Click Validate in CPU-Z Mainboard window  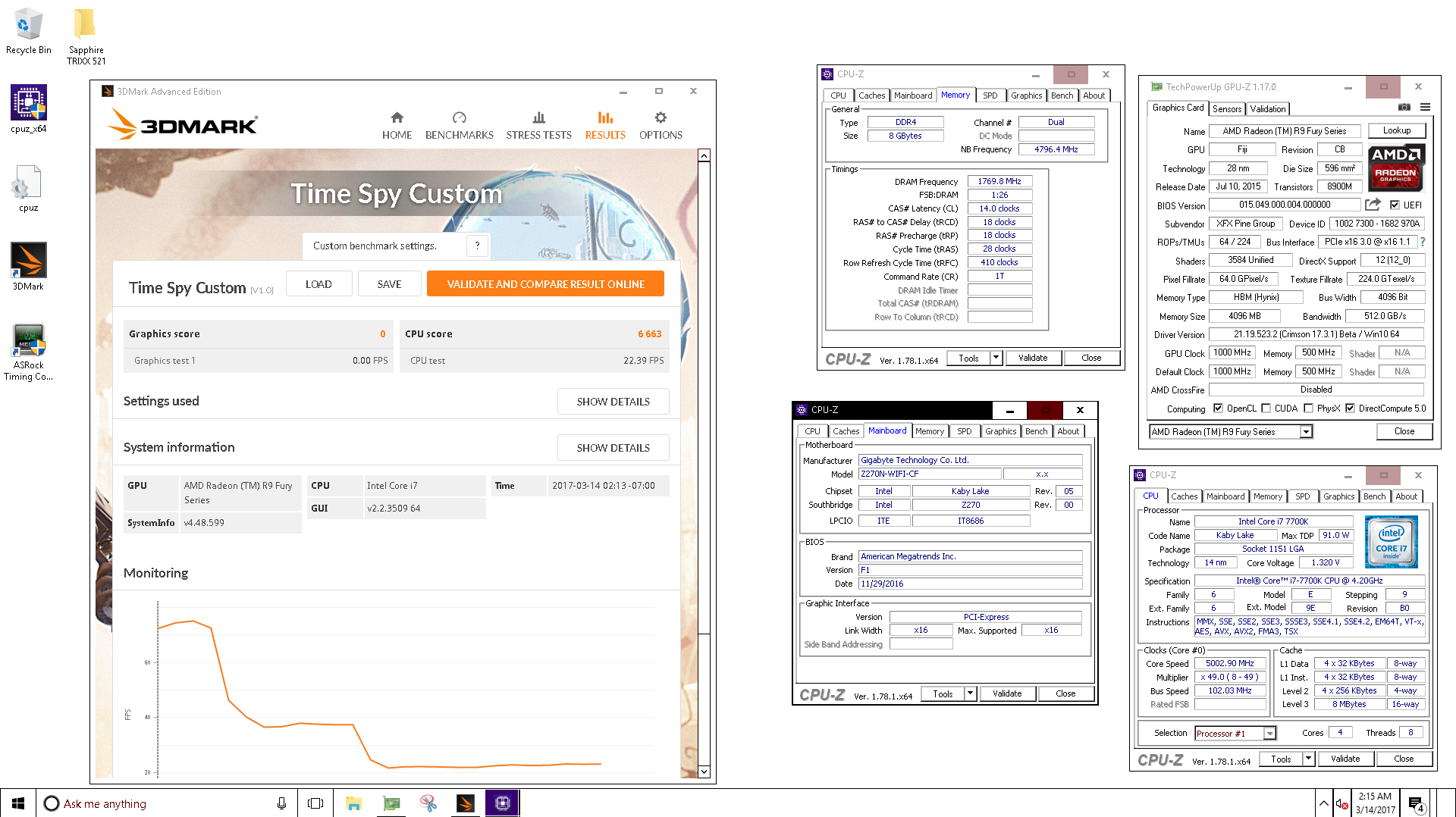(1007, 693)
